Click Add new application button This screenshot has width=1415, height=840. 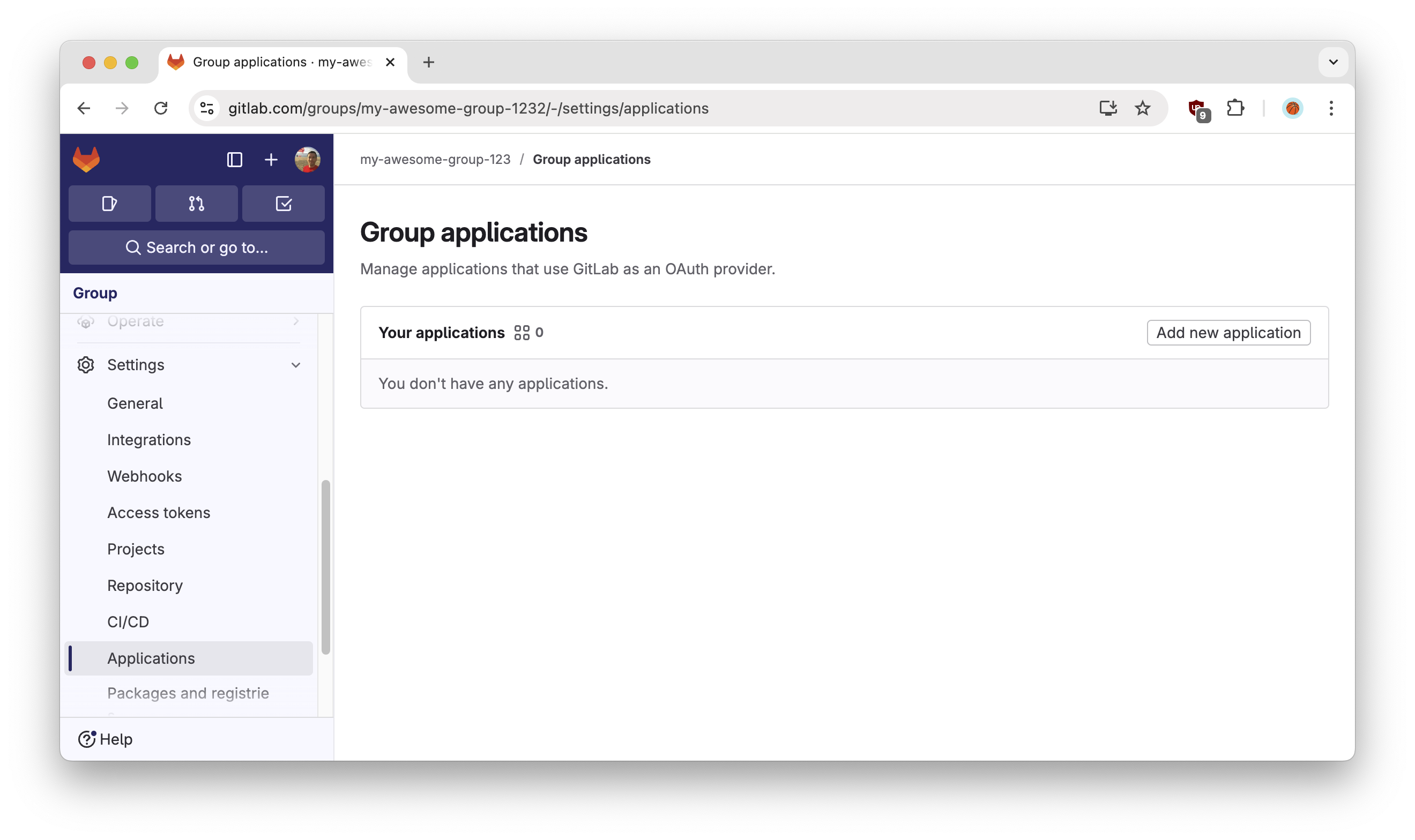[x=1228, y=333]
